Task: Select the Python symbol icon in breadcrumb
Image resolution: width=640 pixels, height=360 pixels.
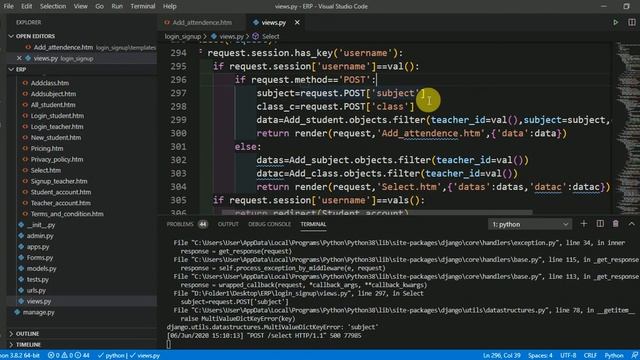Action: (x=213, y=36)
